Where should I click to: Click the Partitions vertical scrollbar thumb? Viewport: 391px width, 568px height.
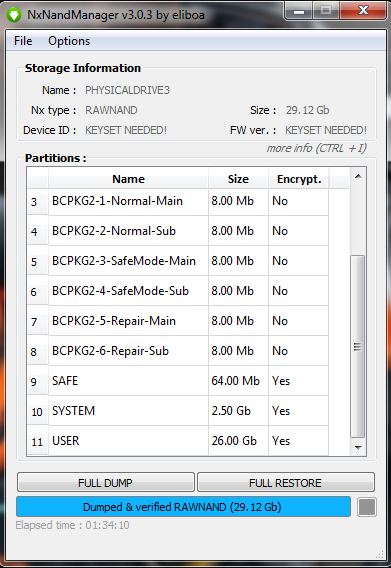point(358,346)
